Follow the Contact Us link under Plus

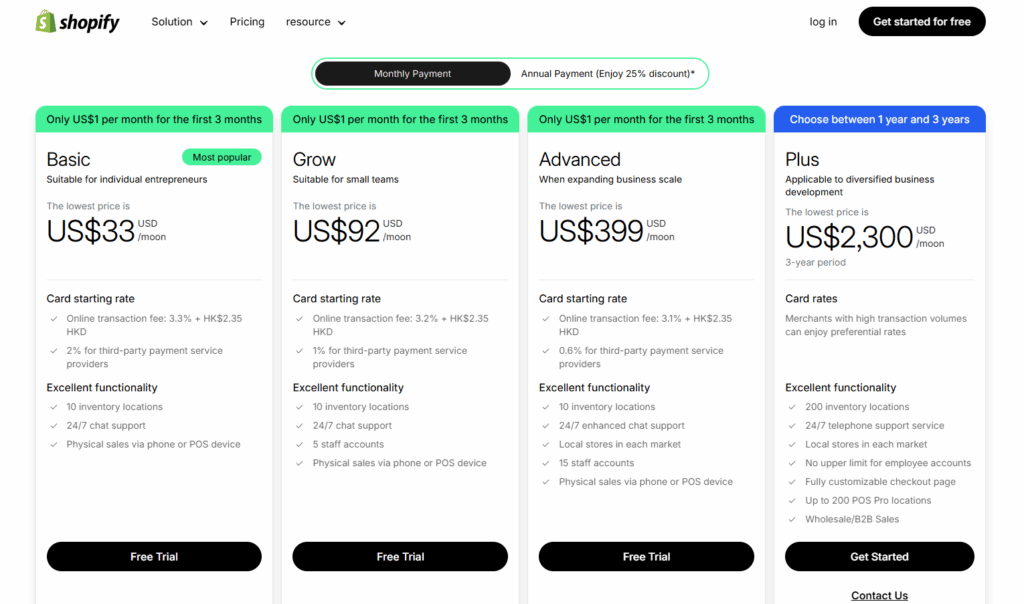click(x=879, y=596)
